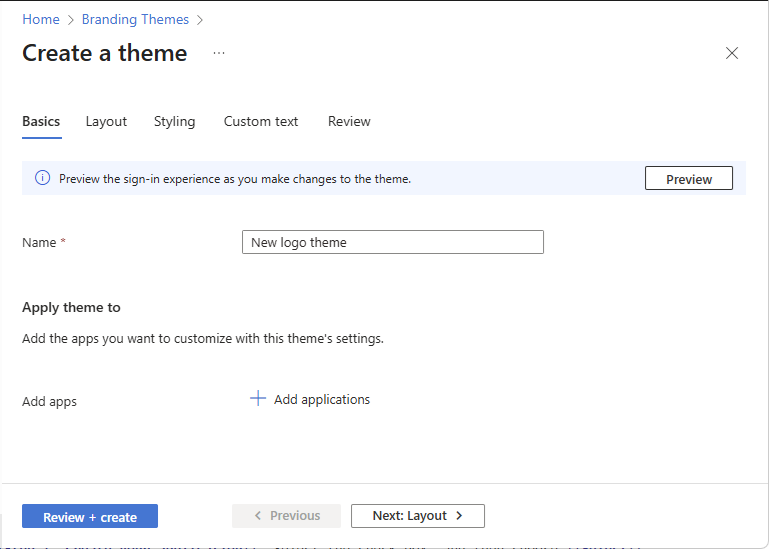Open the Branding Themes breadcrumb link

click(135, 20)
